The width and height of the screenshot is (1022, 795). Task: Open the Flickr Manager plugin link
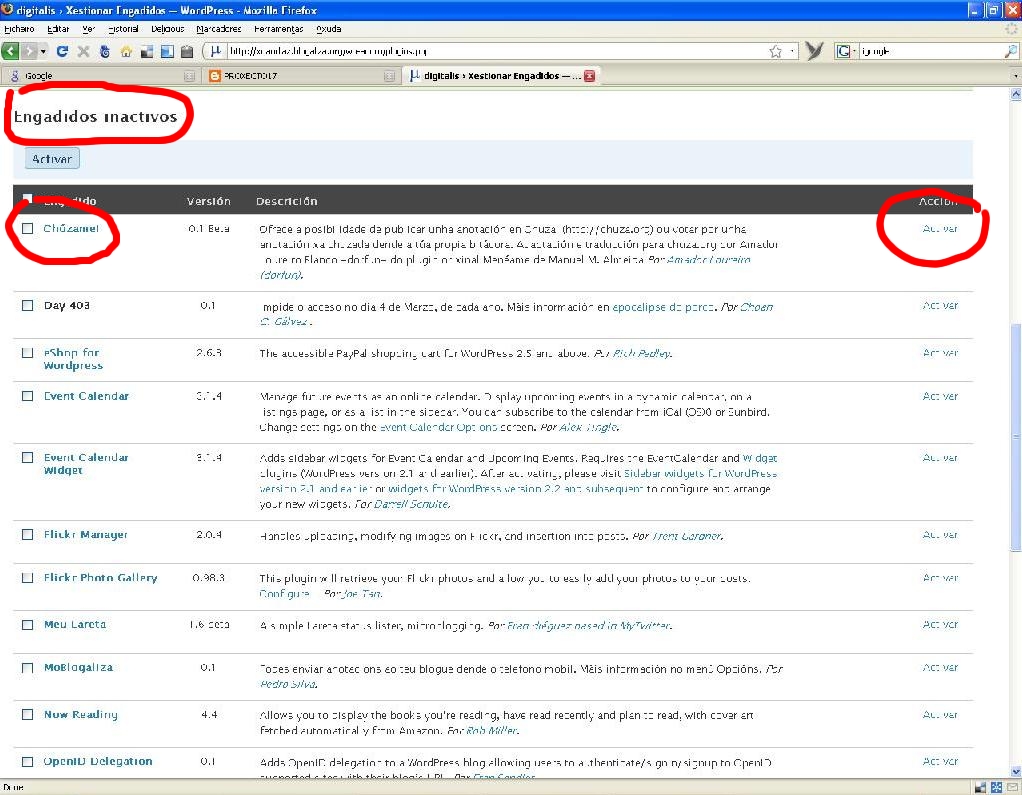(x=85, y=534)
